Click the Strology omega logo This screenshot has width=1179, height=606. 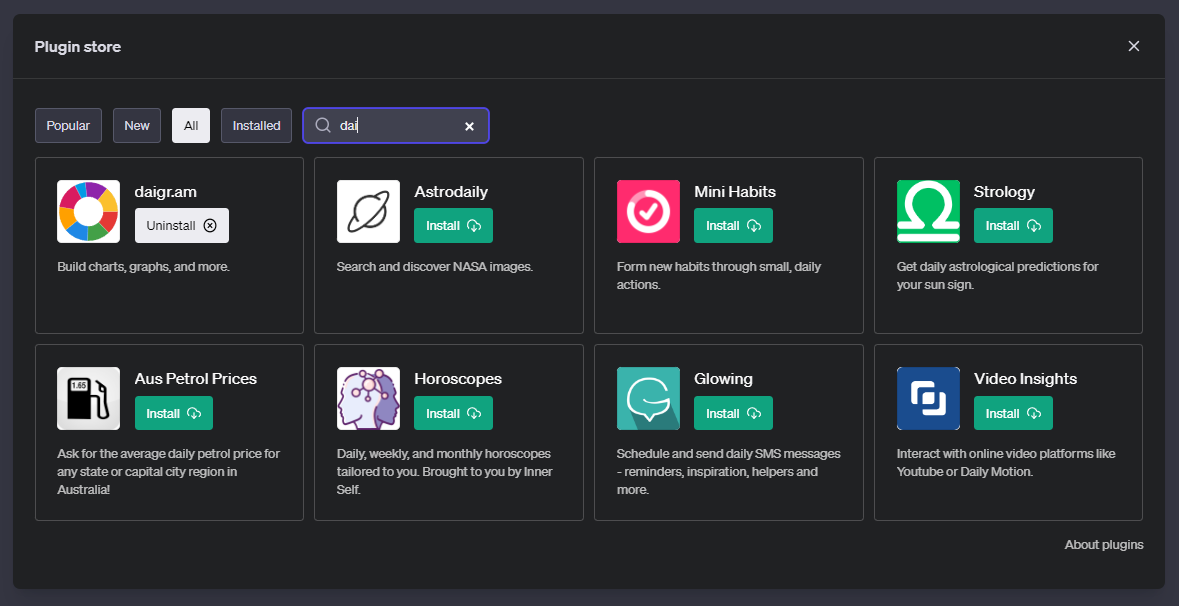pos(928,211)
